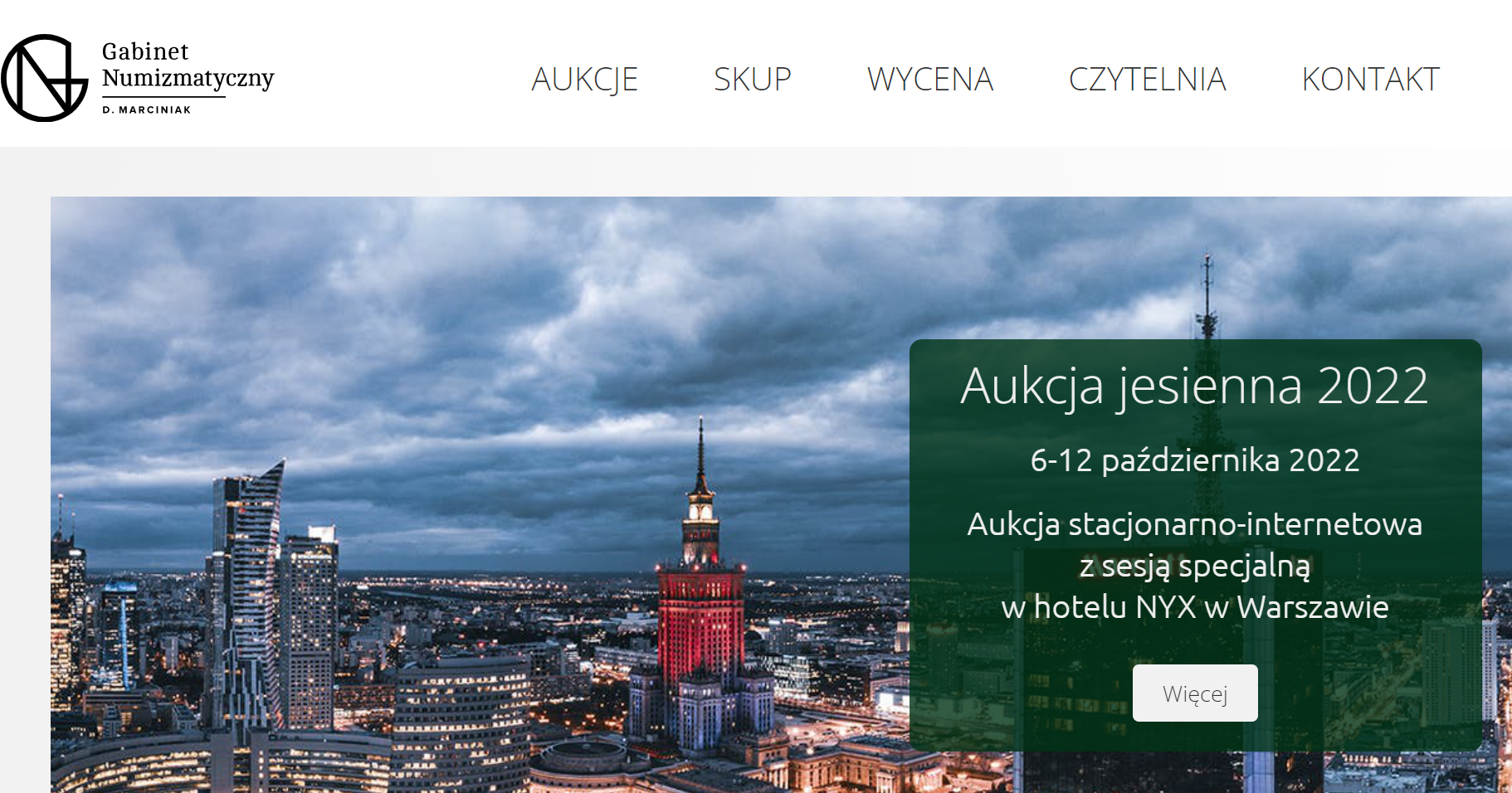This screenshot has width=1512, height=793.
Task: Open the AUKCJE menu item
Action: 584,80
